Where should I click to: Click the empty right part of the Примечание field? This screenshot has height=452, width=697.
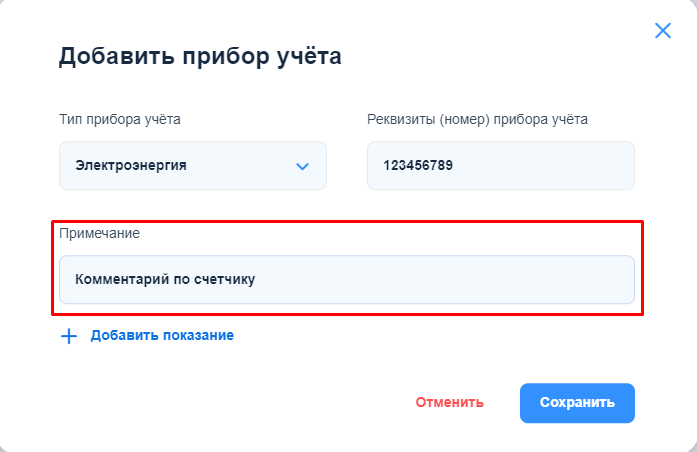(500, 280)
